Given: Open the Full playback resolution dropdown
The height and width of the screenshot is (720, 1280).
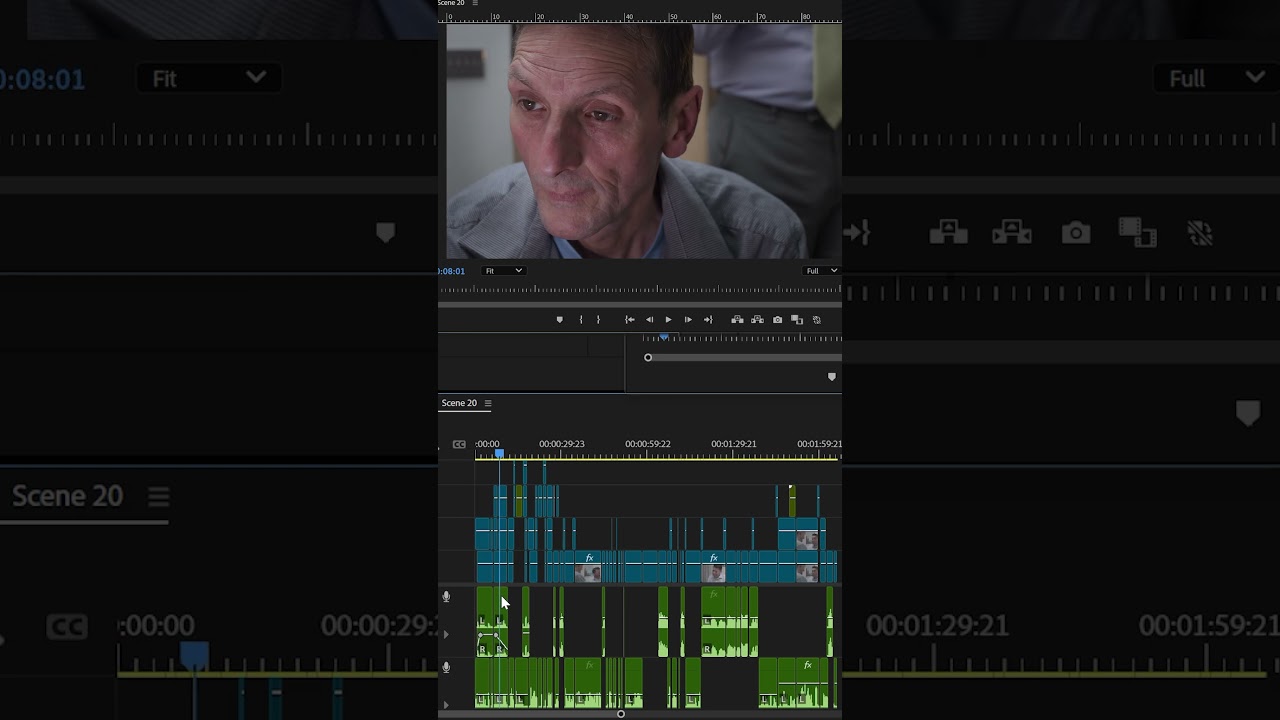Looking at the screenshot, I should (x=821, y=271).
